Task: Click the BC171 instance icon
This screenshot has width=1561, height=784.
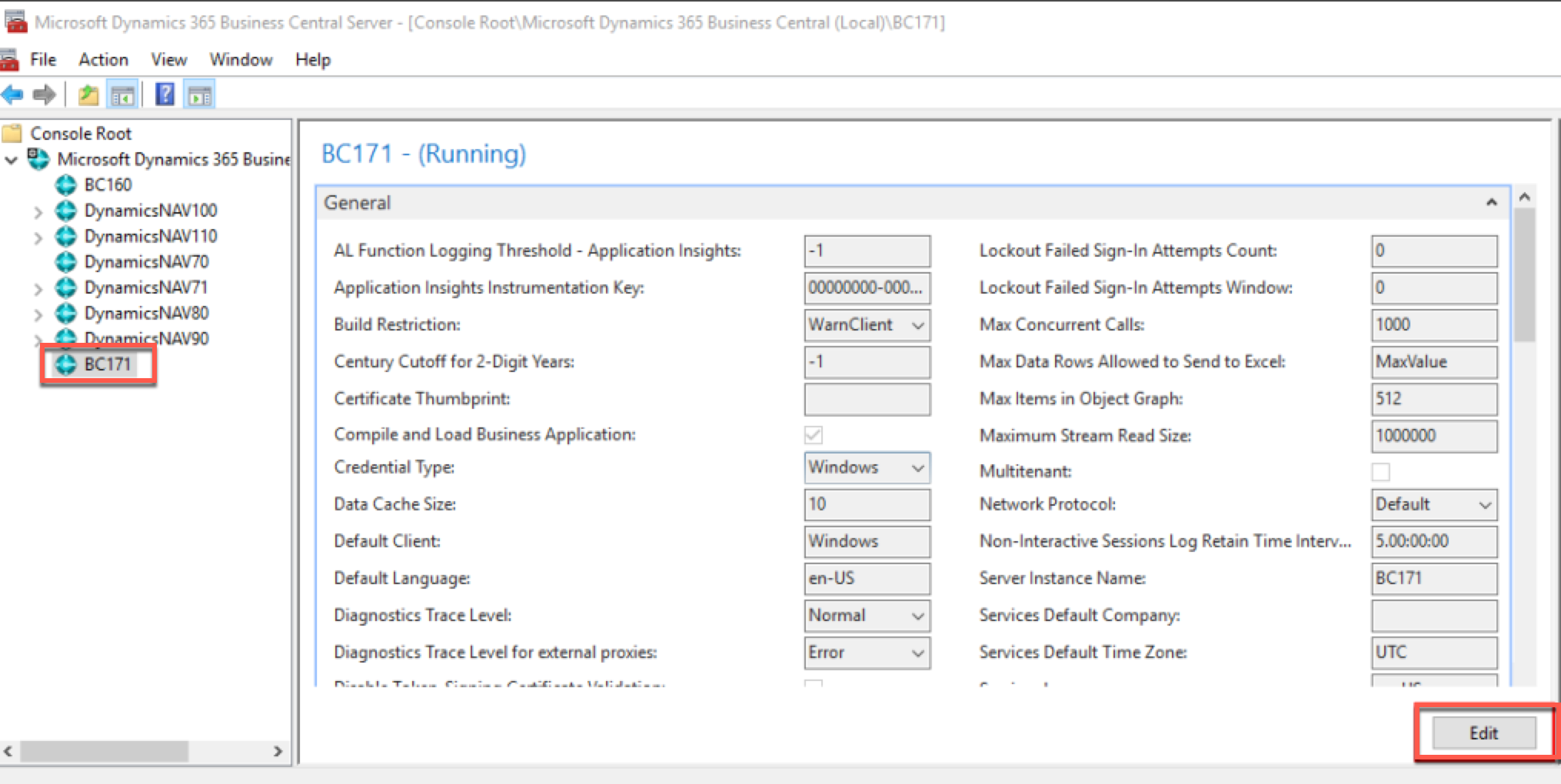Action: [x=66, y=364]
